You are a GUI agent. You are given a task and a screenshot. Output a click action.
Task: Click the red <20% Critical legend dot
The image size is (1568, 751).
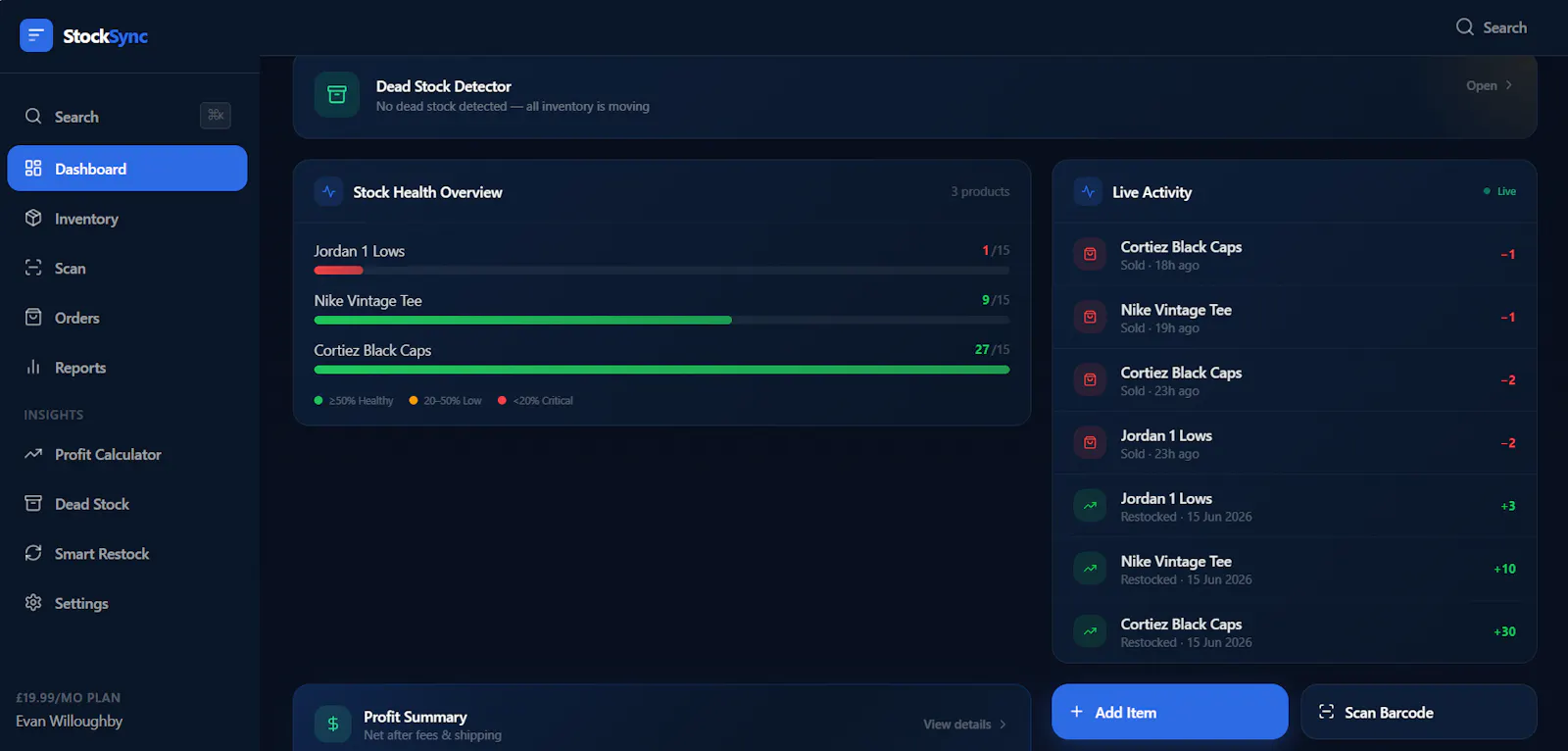[503, 400]
